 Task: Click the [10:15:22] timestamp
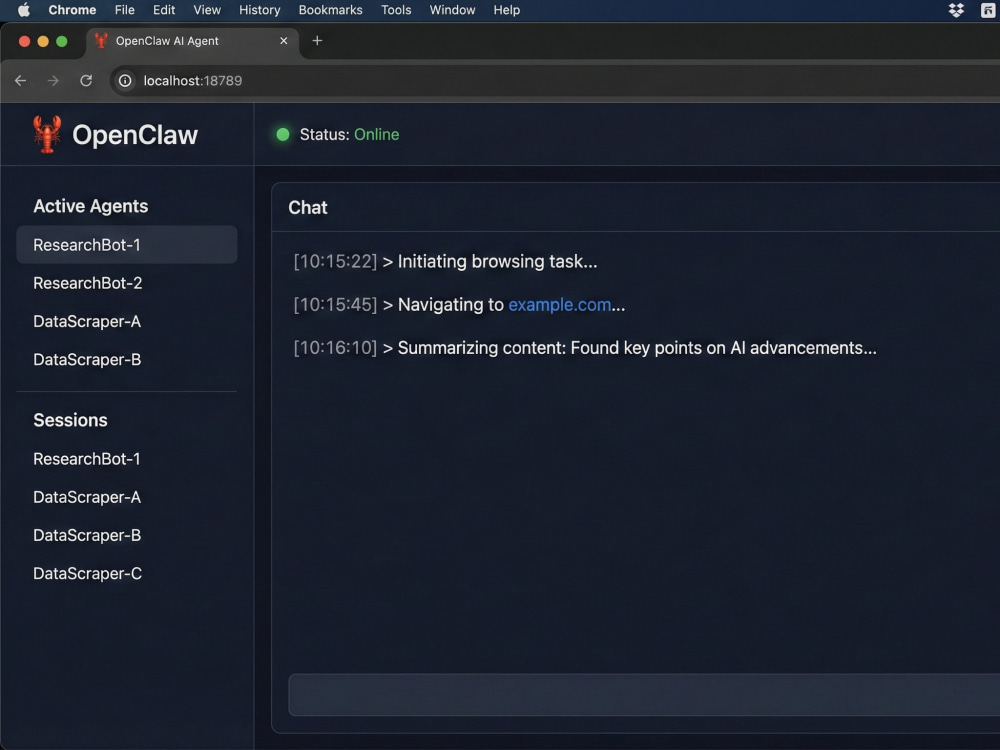(335, 261)
